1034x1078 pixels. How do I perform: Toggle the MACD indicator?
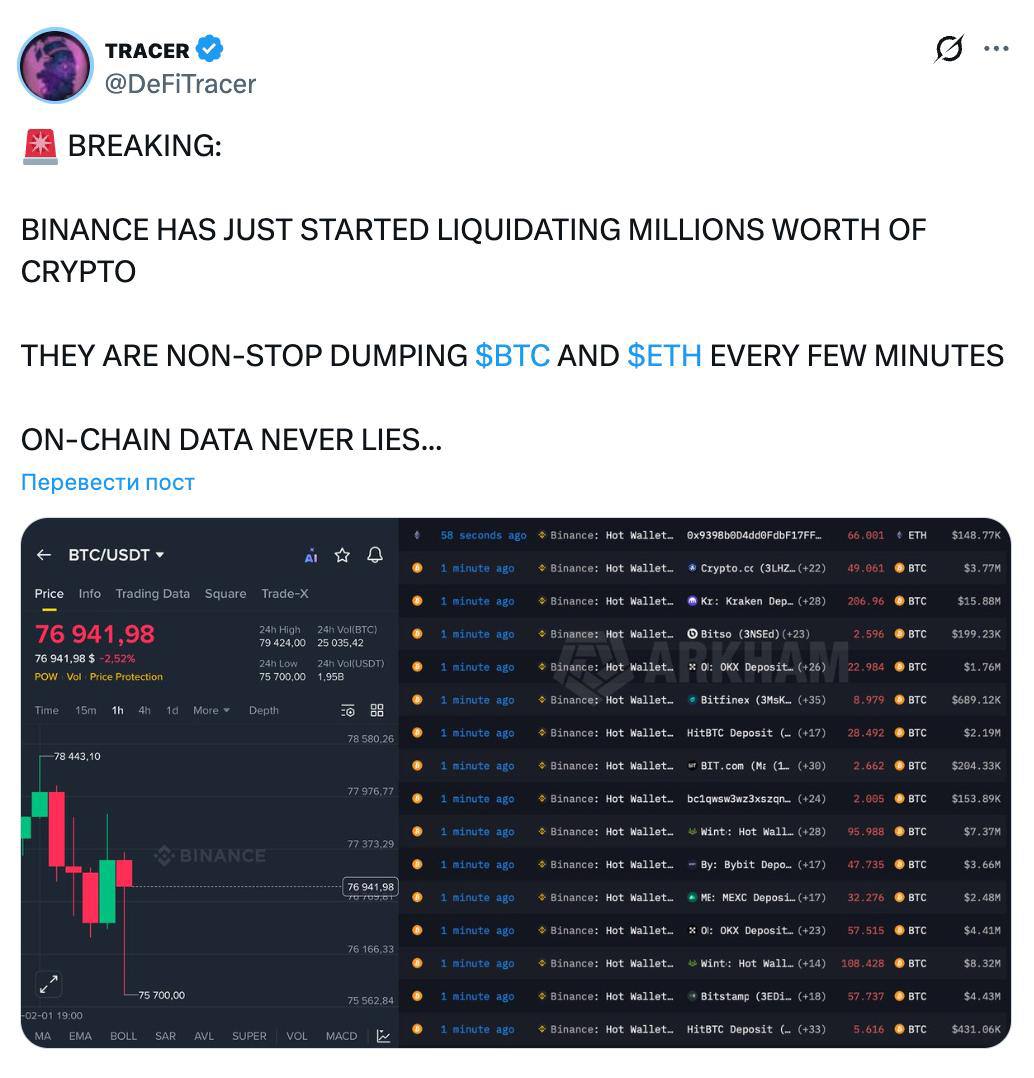[x=341, y=1036]
